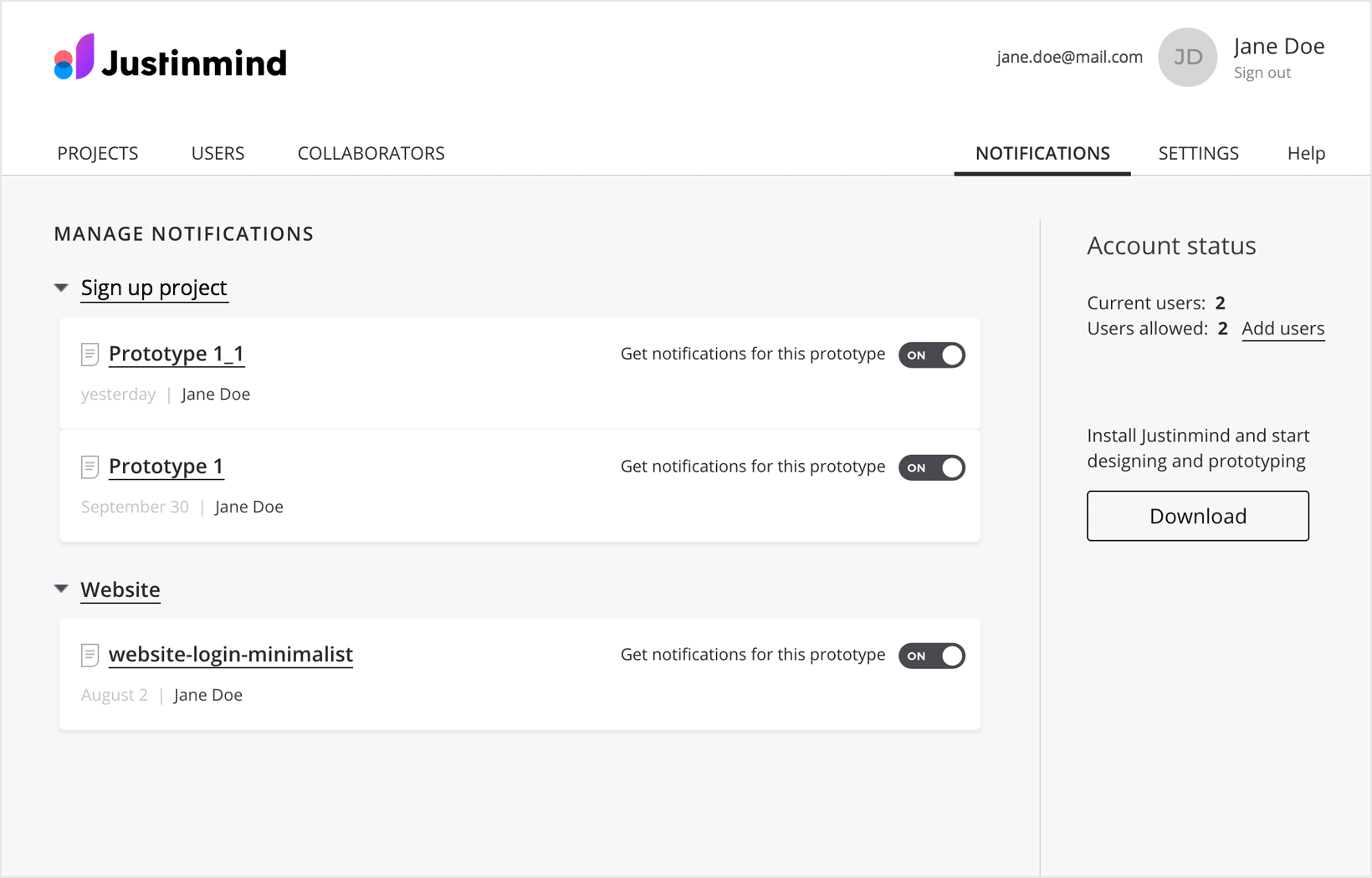Image resolution: width=1372 pixels, height=878 pixels.
Task: Open the Prototype 1 link
Action: (x=166, y=467)
